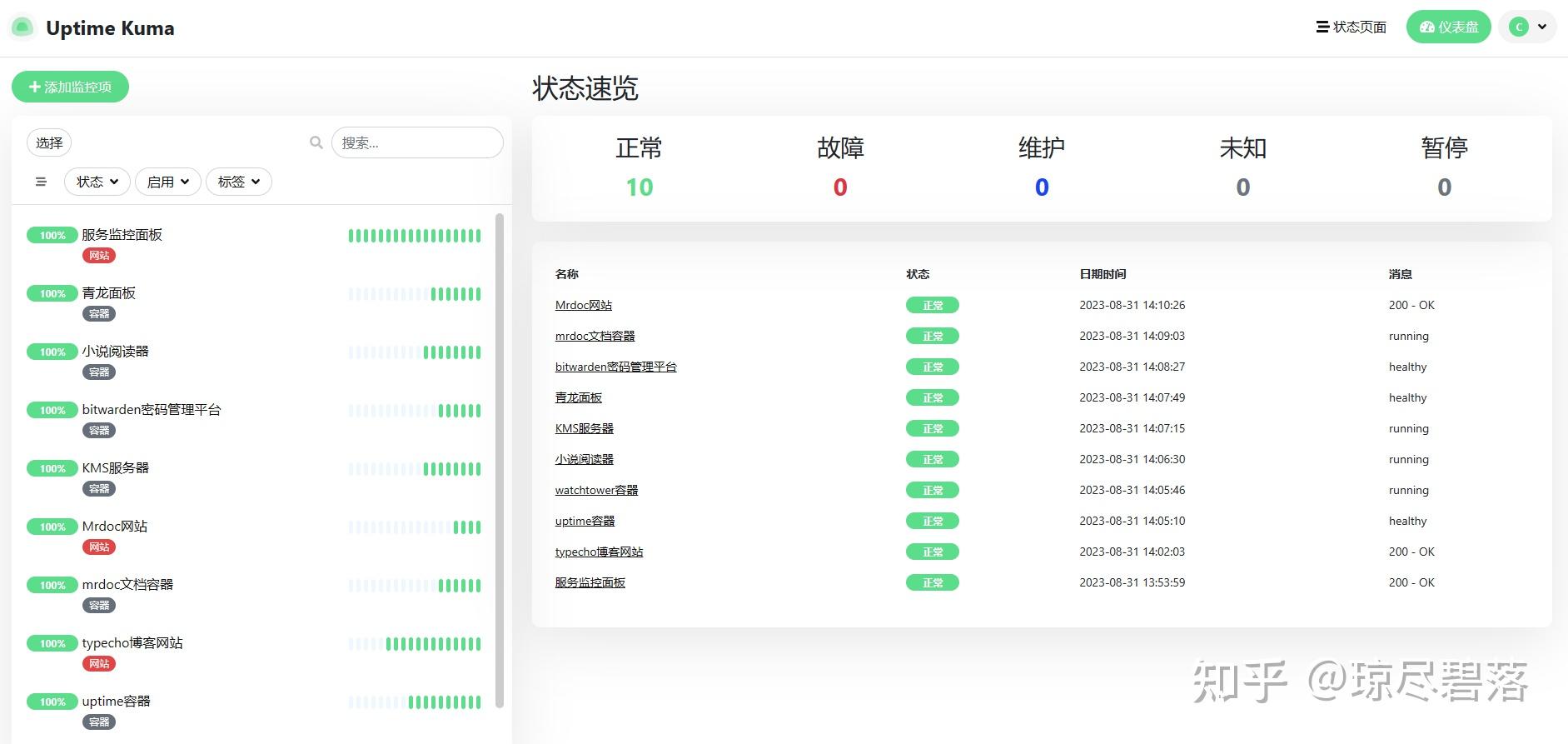This screenshot has height=744, width=1568.
Task: Open 服务监控面板 link in table
Action: coord(590,582)
